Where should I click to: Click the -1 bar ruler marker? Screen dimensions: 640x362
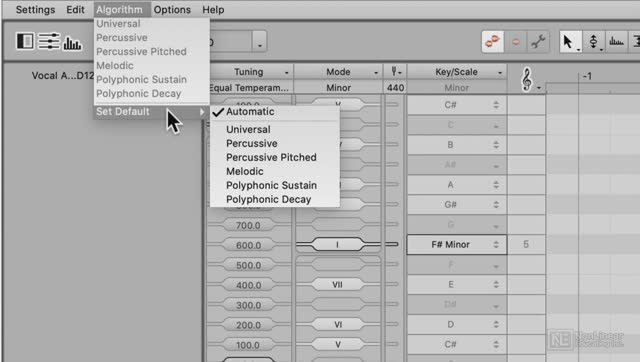tap(587, 76)
